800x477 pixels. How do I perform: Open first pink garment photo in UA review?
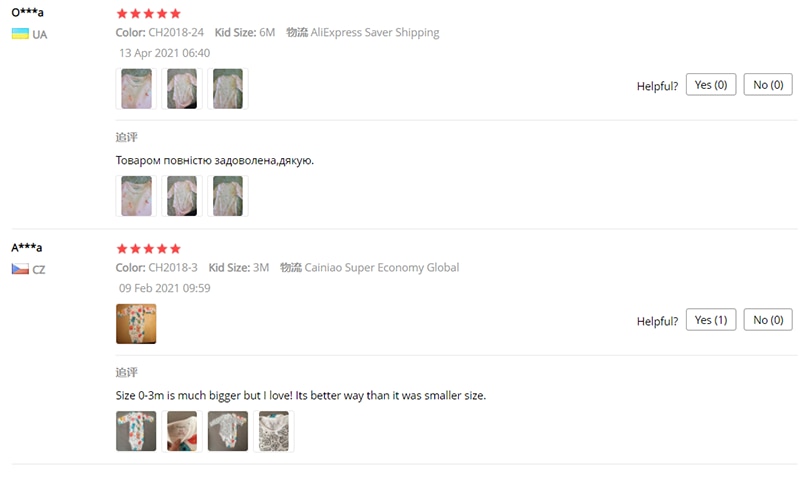tap(136, 89)
